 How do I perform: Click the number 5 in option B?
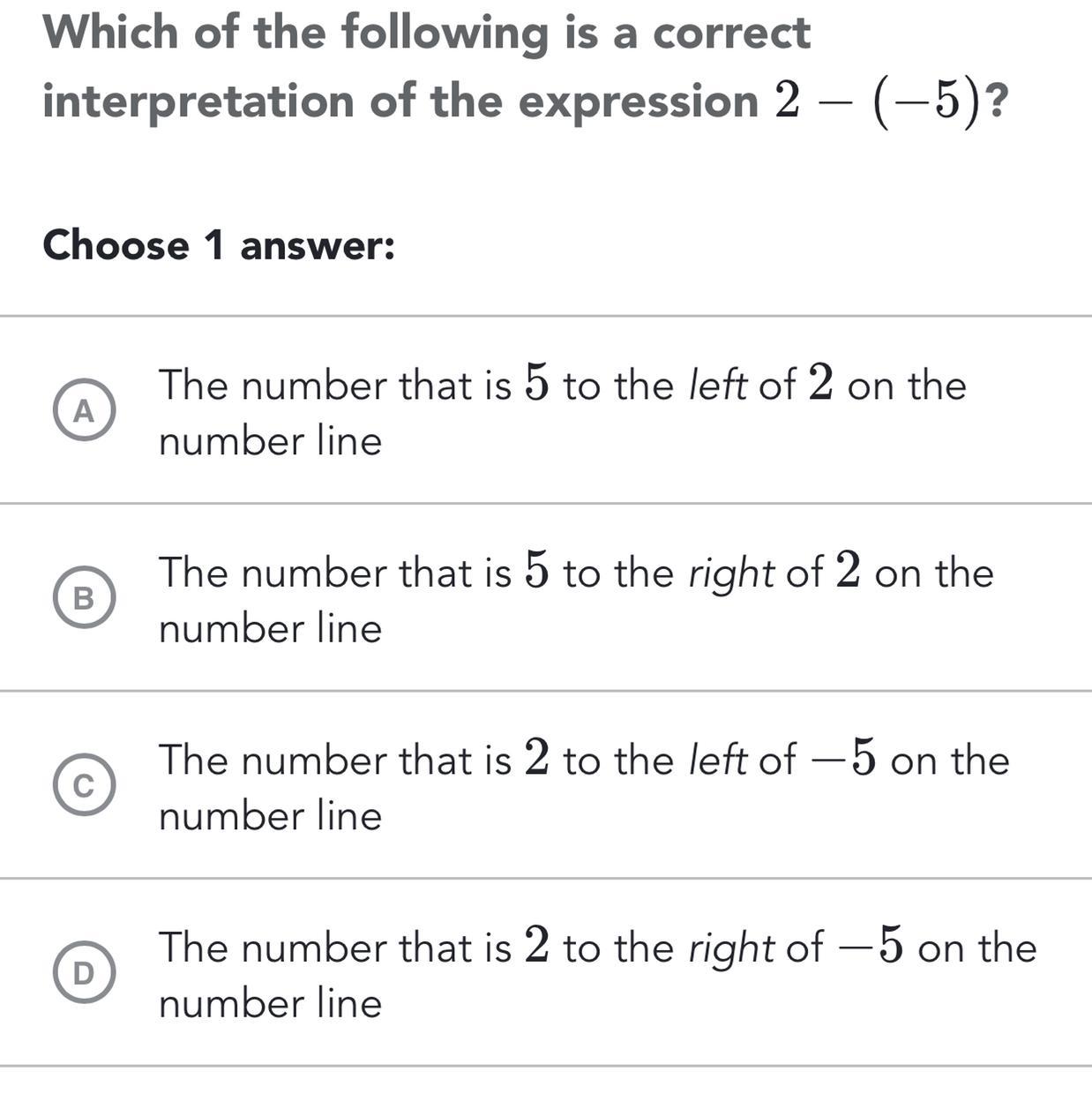coord(536,572)
